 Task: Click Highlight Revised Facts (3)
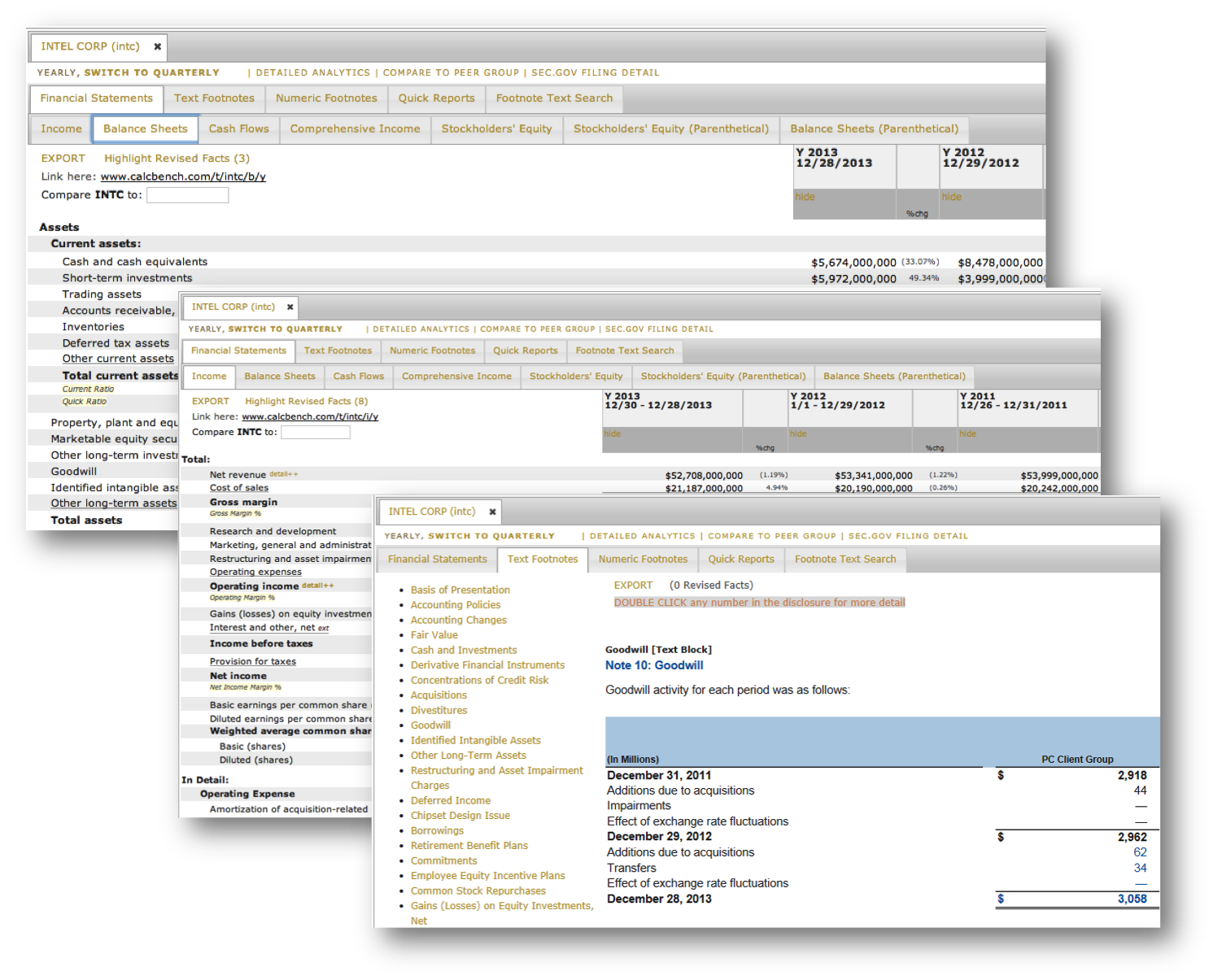pos(177,159)
